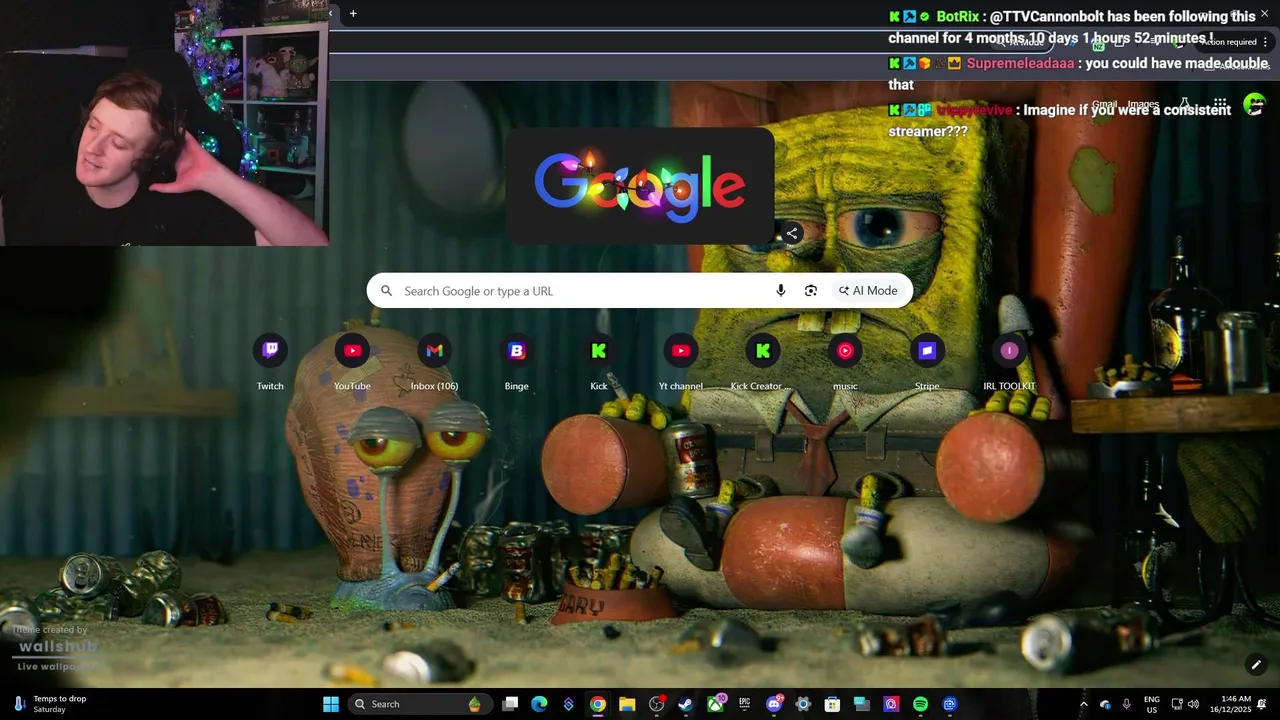The height and width of the screenshot is (720, 1280).
Task: Open the Google account avatar
Action: (x=1254, y=104)
